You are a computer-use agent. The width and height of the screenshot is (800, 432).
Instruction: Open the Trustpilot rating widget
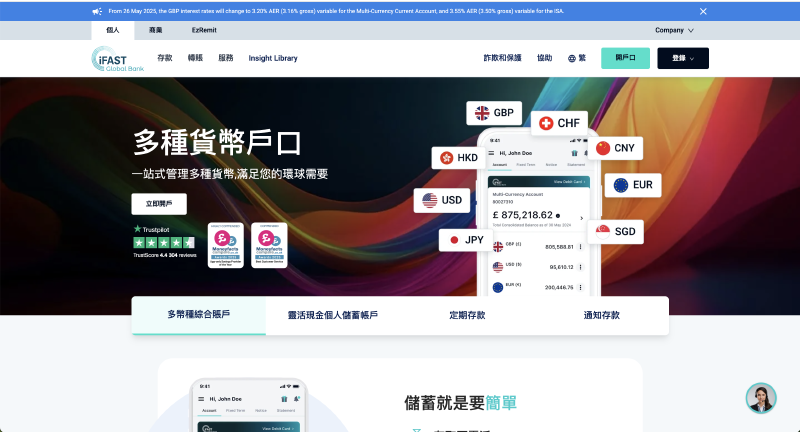tap(164, 242)
